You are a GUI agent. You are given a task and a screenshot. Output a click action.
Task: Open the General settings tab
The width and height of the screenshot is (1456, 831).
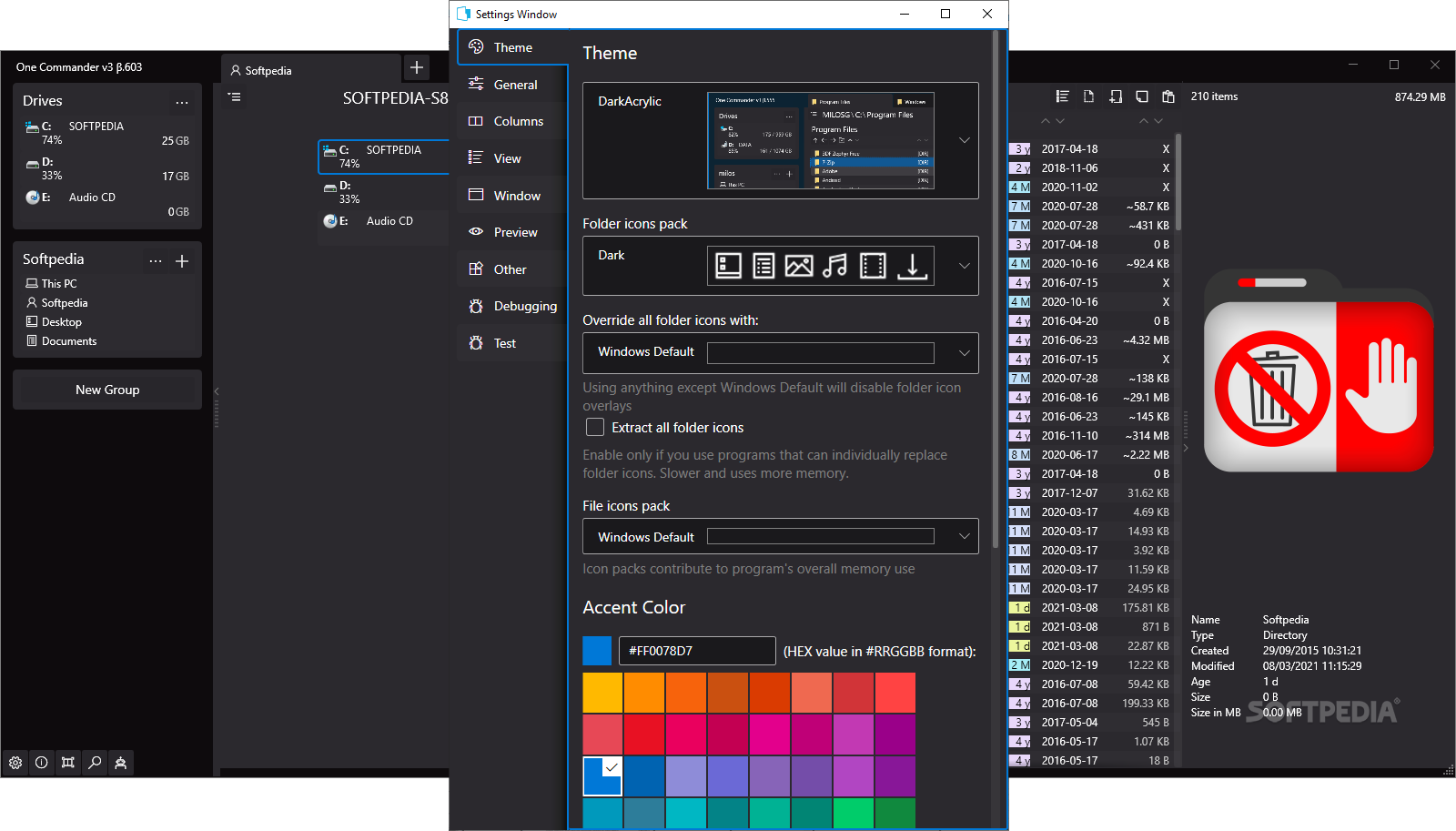point(512,85)
